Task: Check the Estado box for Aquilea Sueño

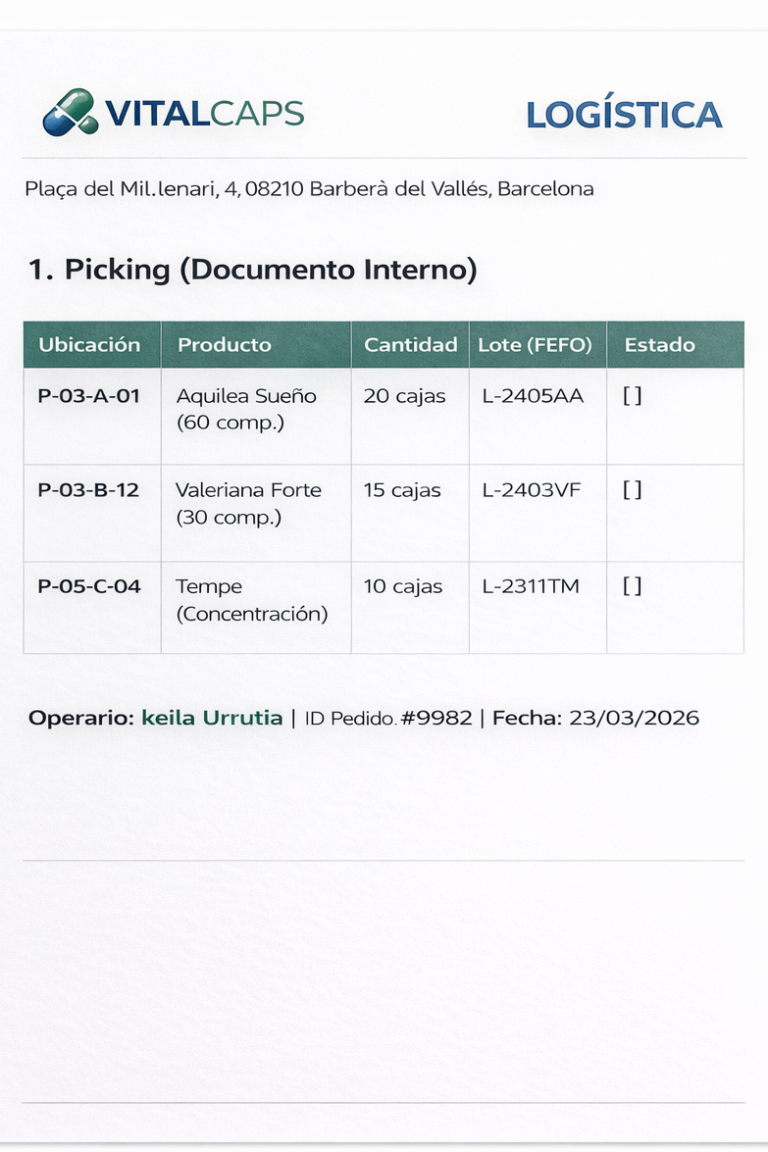Action: click(x=632, y=396)
